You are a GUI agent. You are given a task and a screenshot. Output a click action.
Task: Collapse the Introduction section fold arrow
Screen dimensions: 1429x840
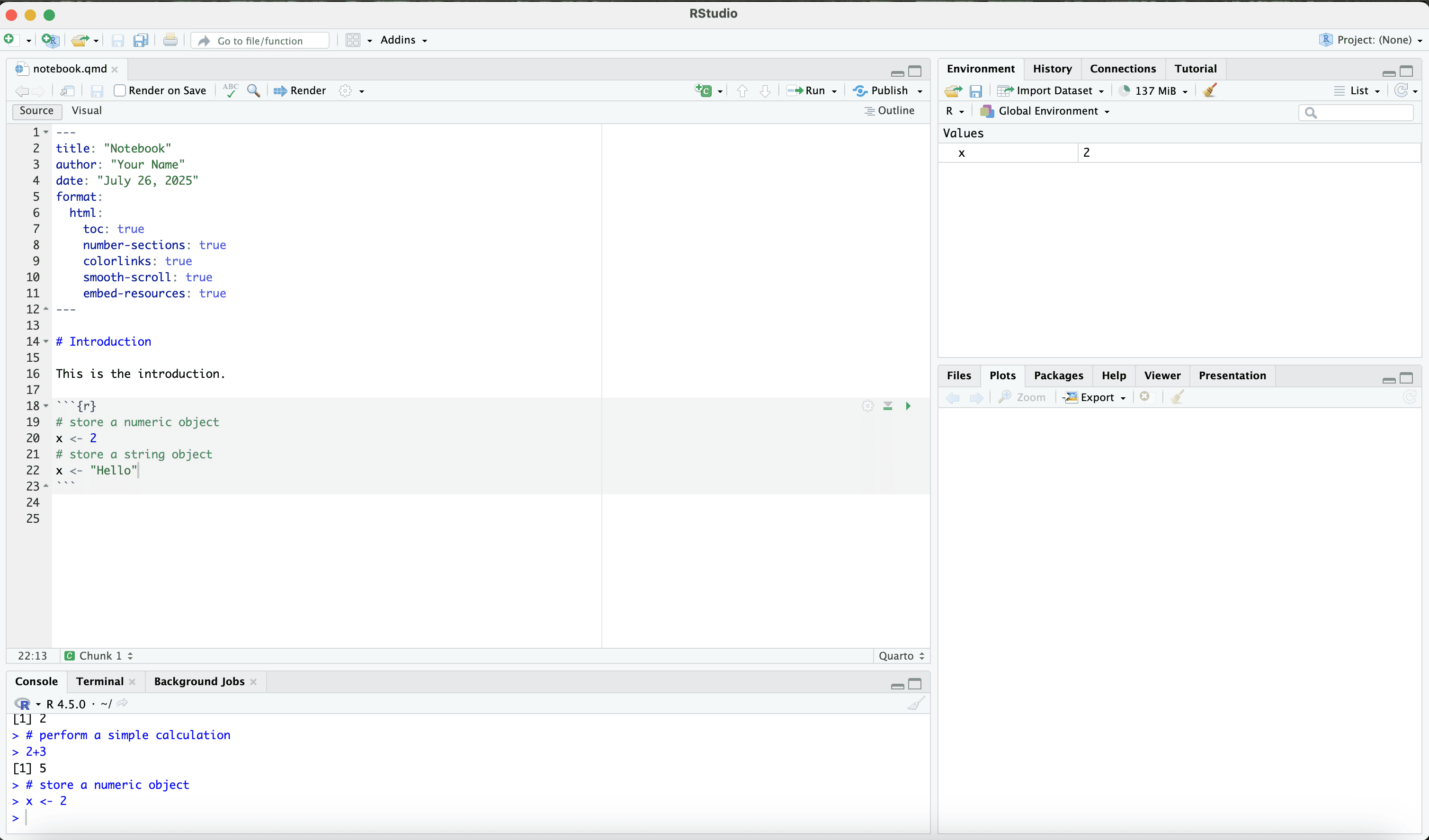tap(46, 341)
